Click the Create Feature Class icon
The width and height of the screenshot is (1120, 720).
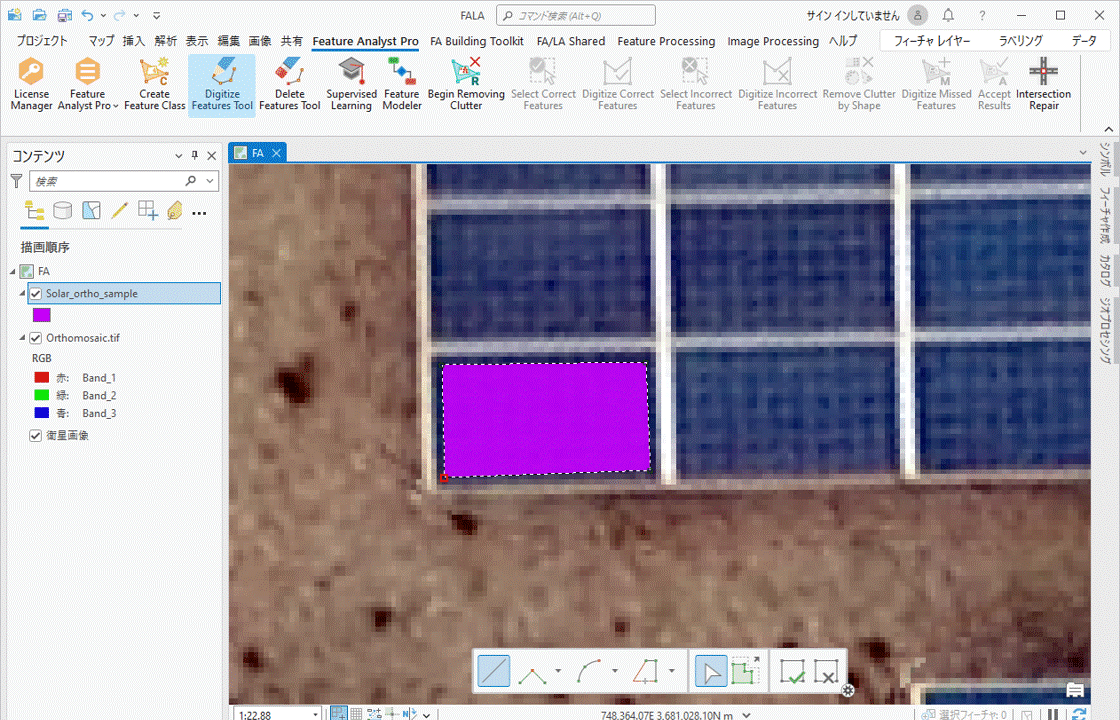coord(154,84)
